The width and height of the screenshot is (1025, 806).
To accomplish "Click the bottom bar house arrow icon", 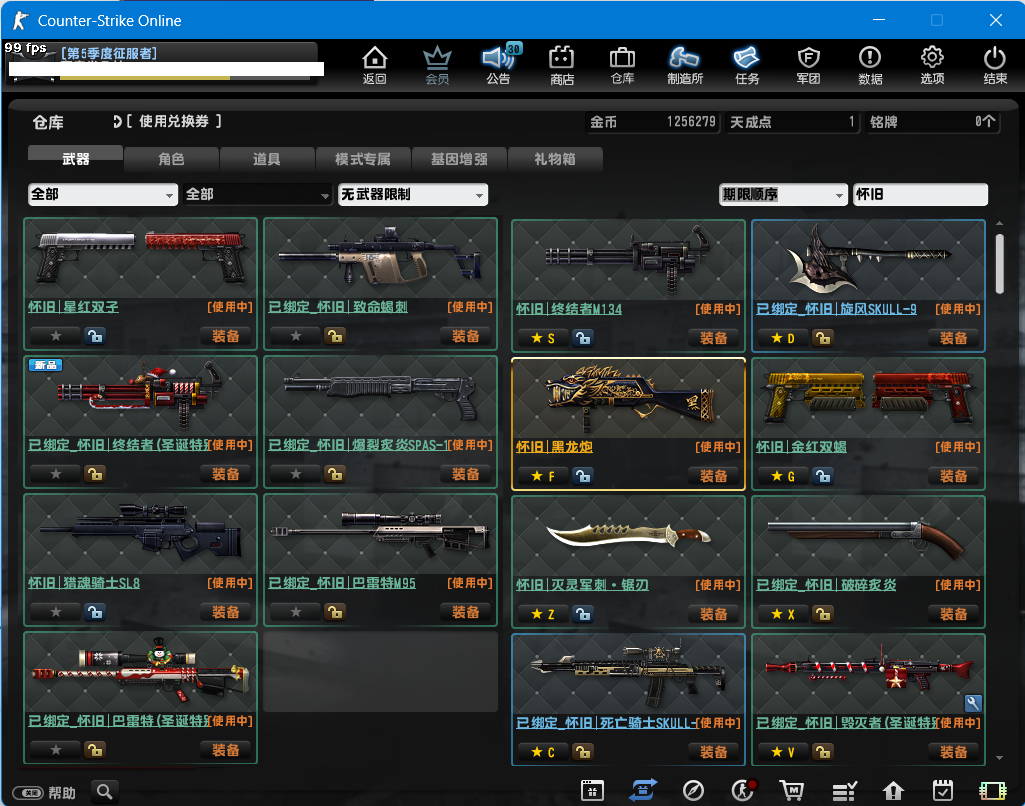I will (x=893, y=791).
